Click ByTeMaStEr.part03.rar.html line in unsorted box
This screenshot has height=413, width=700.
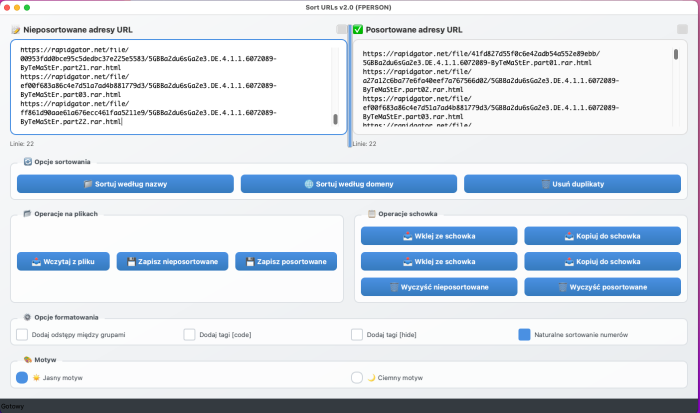[71, 95]
